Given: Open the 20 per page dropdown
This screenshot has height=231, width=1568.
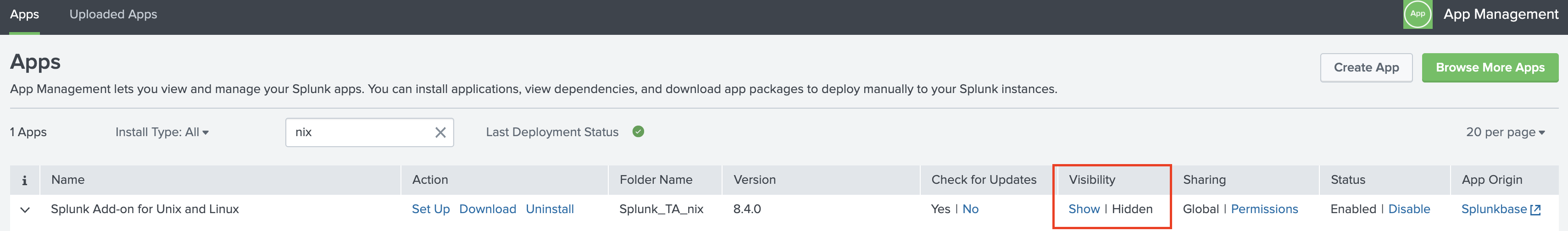Looking at the screenshot, I should [1505, 132].
